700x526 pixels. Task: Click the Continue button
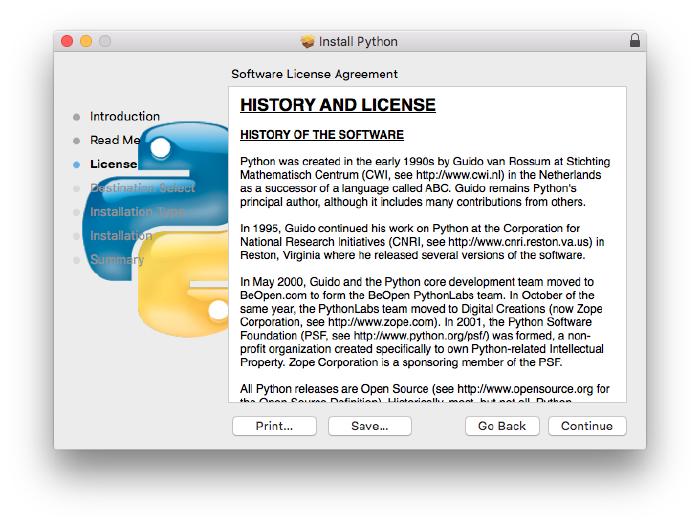[587, 426]
